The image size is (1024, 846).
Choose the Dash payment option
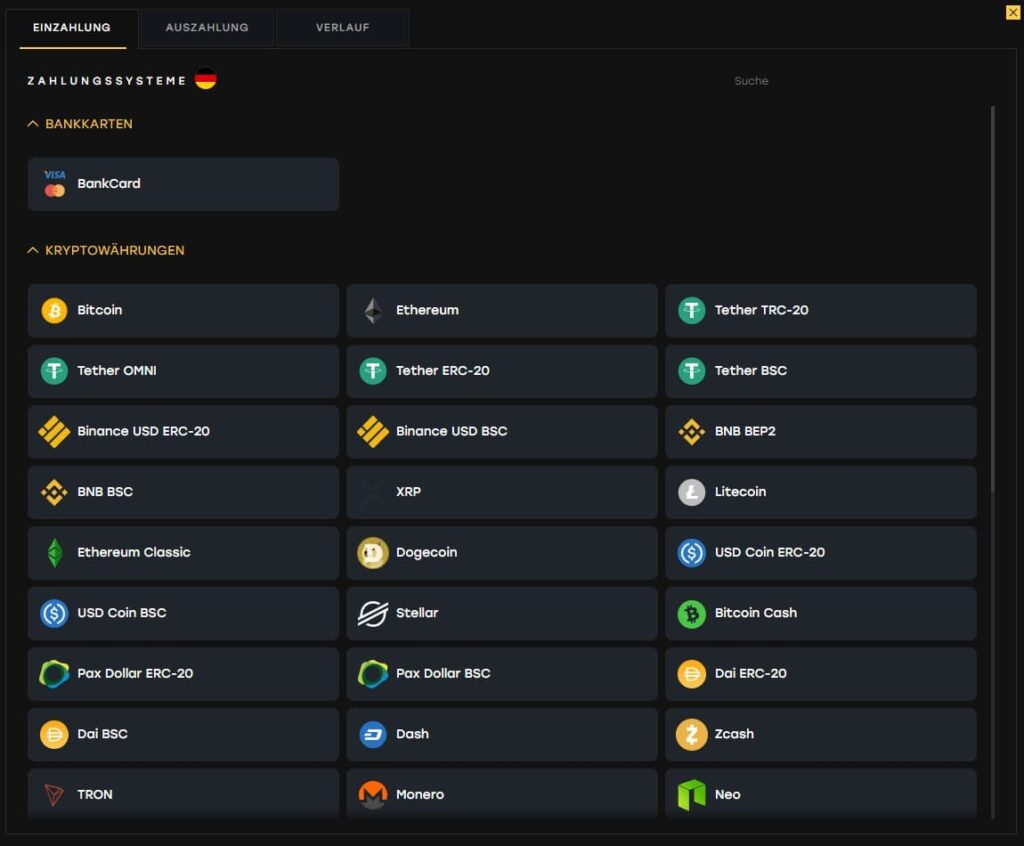(x=501, y=734)
